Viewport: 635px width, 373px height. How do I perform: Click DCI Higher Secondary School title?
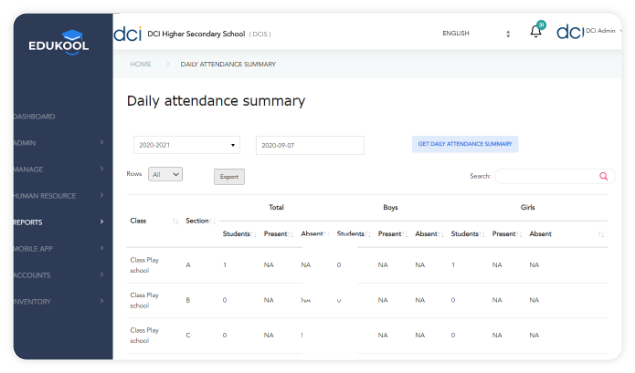pyautogui.click(x=196, y=34)
